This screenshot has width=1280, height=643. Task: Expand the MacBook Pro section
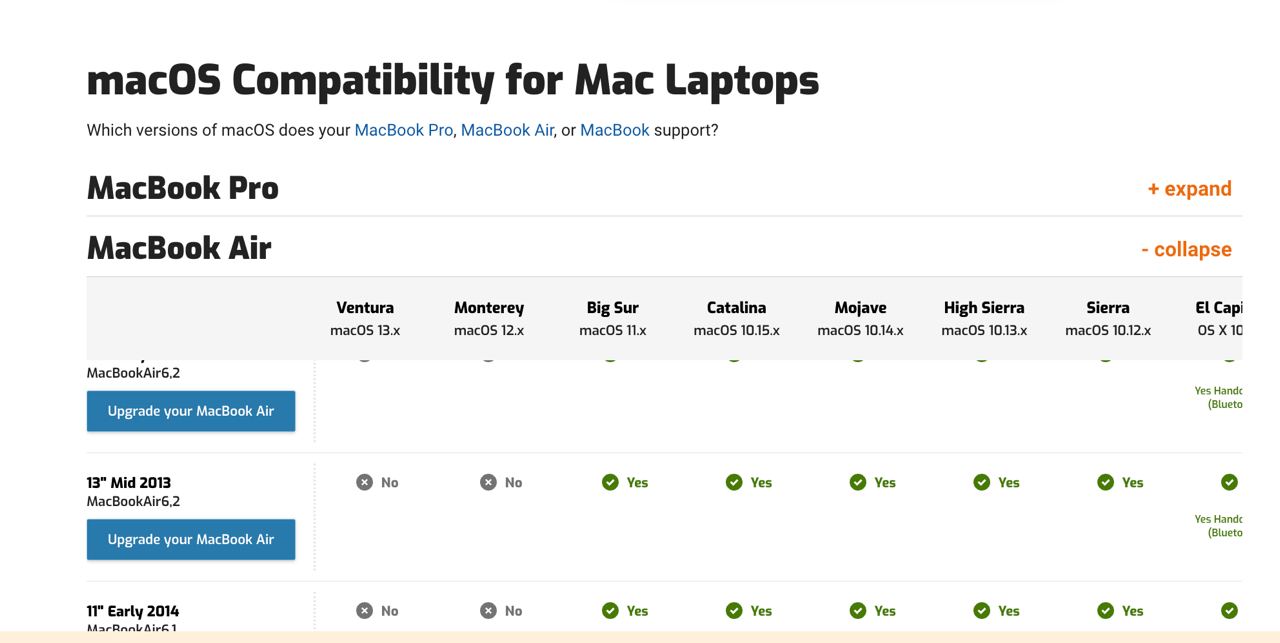pyautogui.click(x=1189, y=189)
